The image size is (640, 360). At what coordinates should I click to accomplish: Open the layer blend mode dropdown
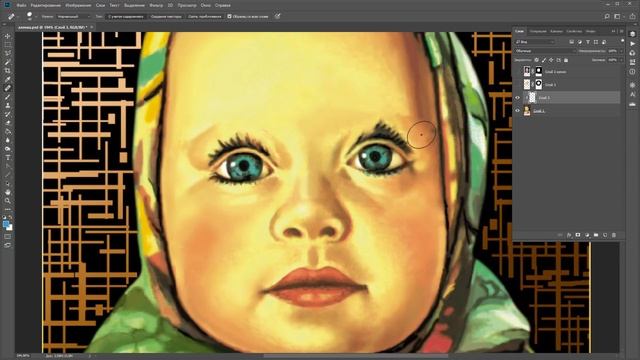pyautogui.click(x=545, y=51)
